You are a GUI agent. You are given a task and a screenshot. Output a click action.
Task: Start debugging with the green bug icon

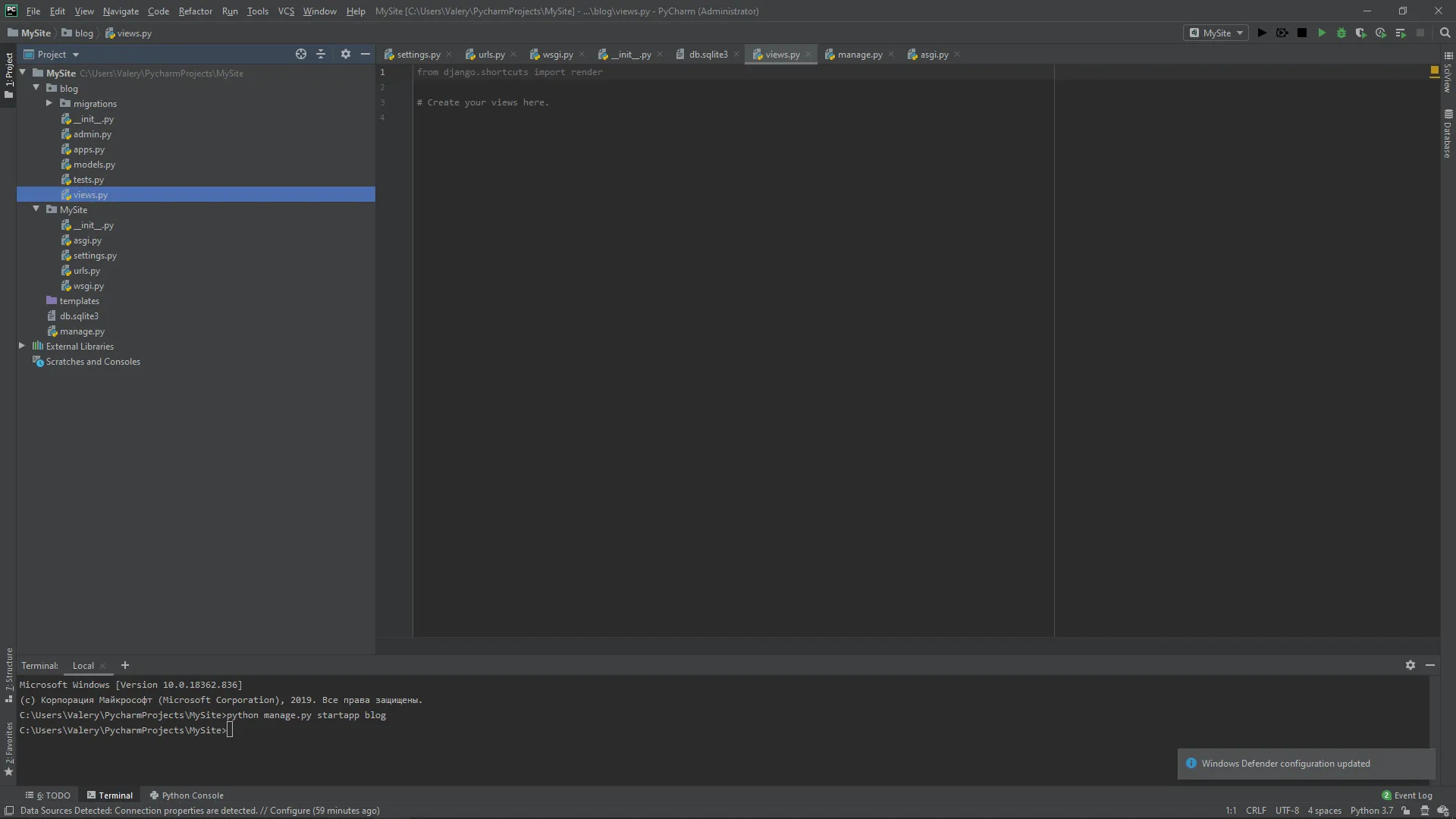pyautogui.click(x=1341, y=33)
